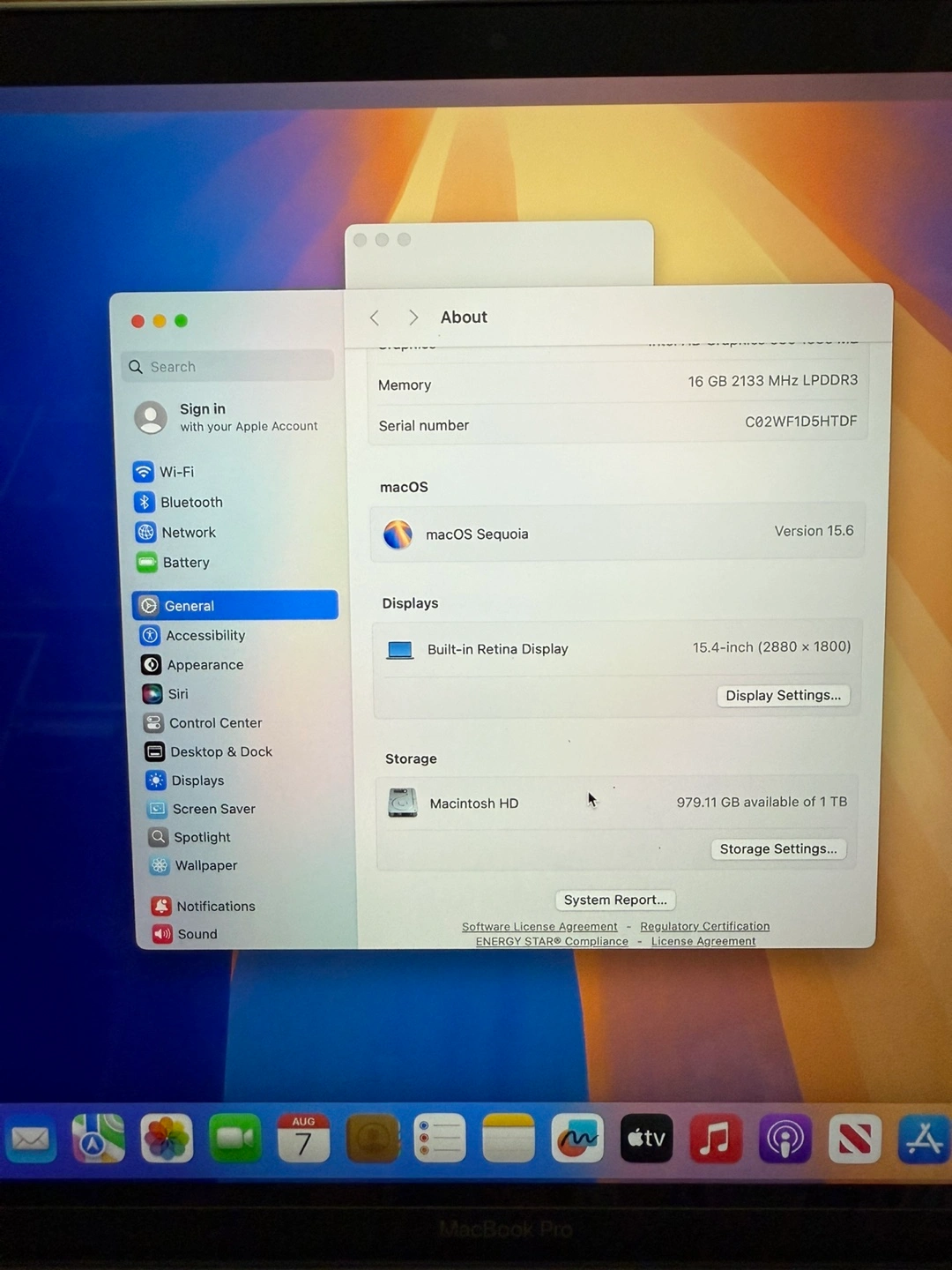952x1270 pixels.
Task: Click the macOS Sequoia logo icon
Action: (x=398, y=534)
